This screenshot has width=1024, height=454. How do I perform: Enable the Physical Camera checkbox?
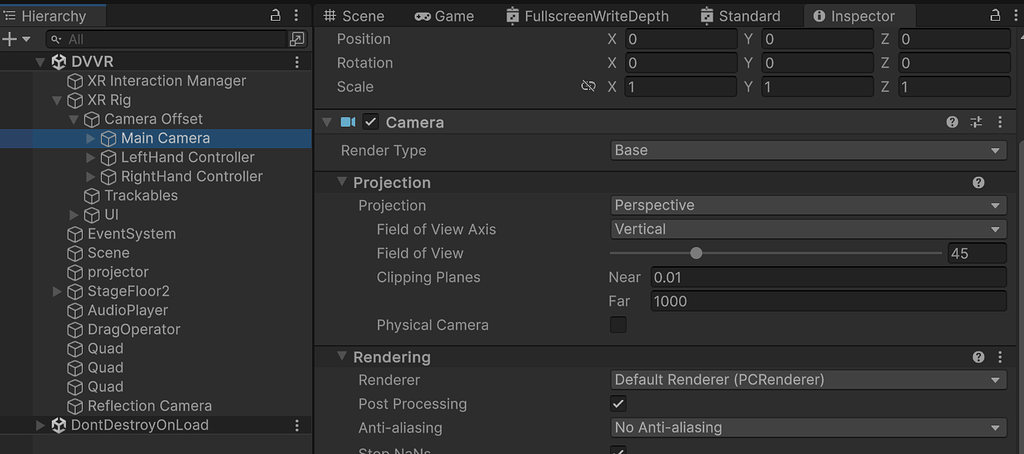coord(618,325)
